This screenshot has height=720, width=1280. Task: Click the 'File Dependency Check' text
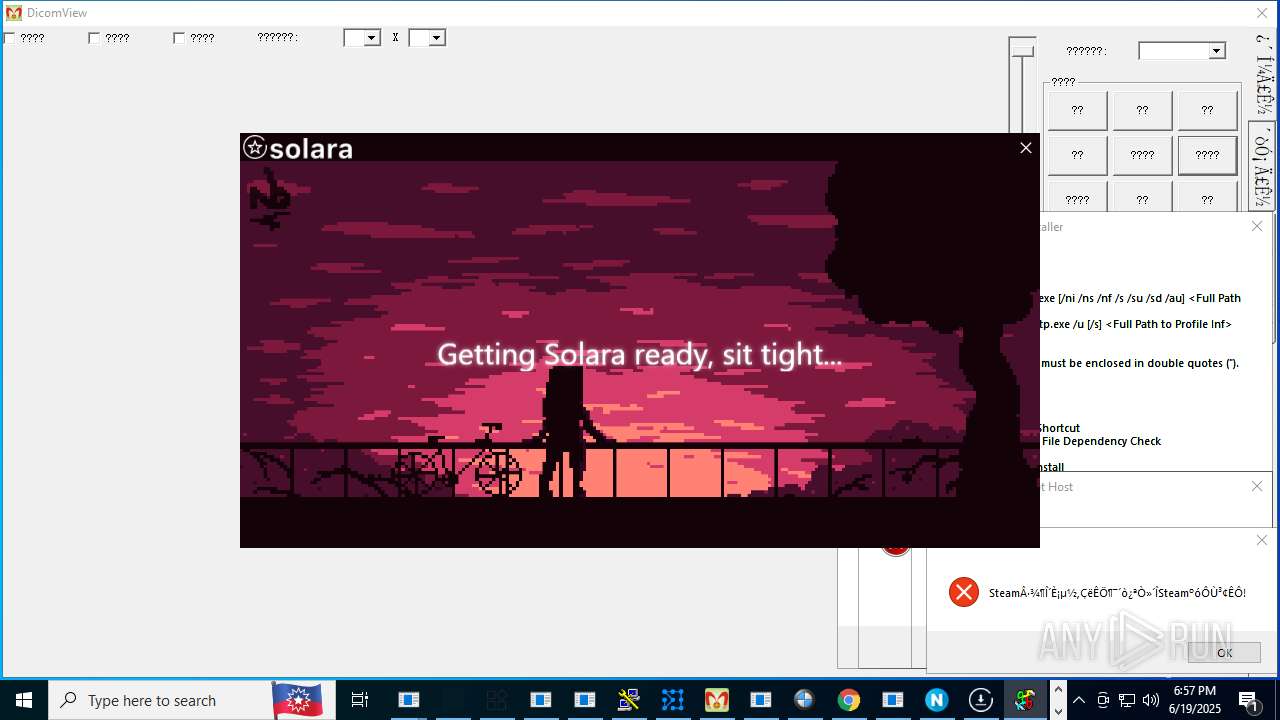pos(1101,441)
